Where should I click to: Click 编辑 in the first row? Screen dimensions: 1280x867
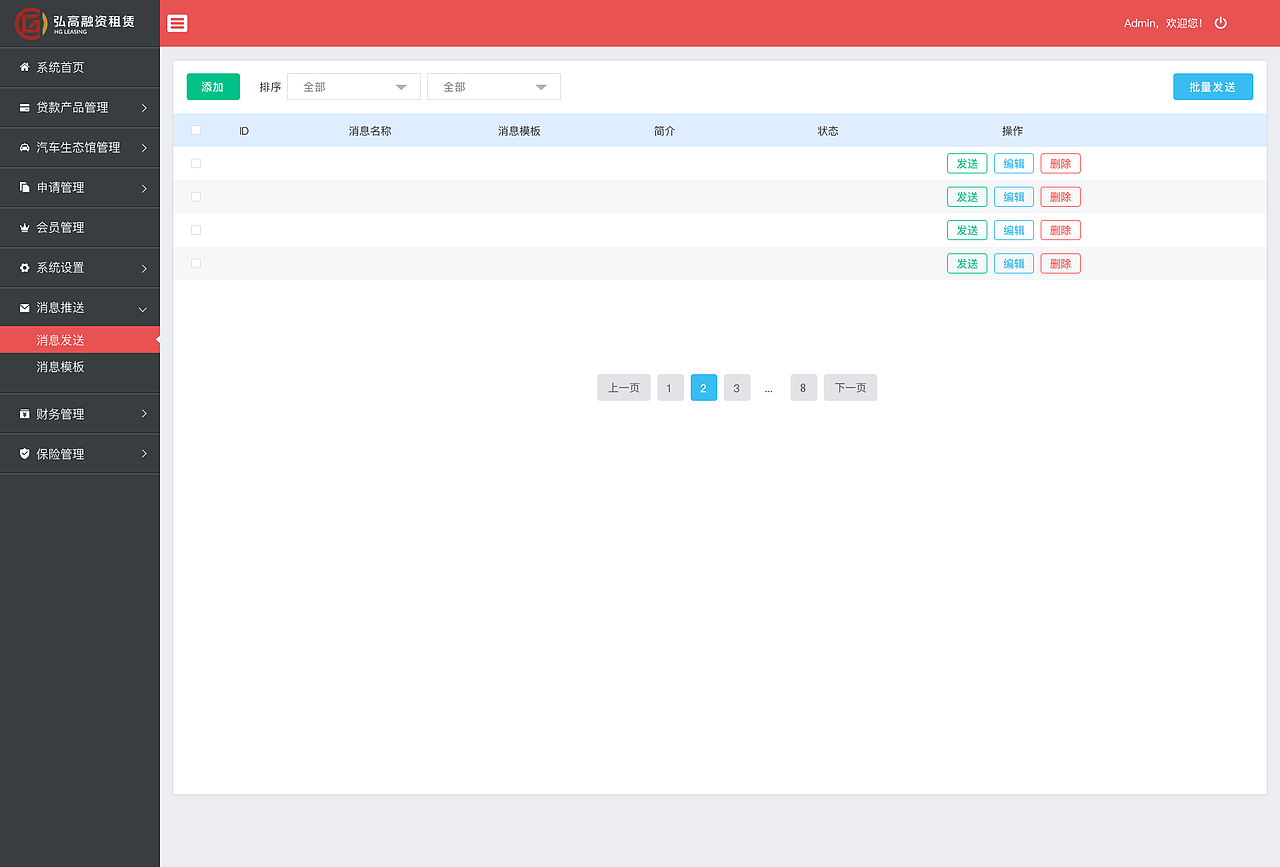[1014, 164]
